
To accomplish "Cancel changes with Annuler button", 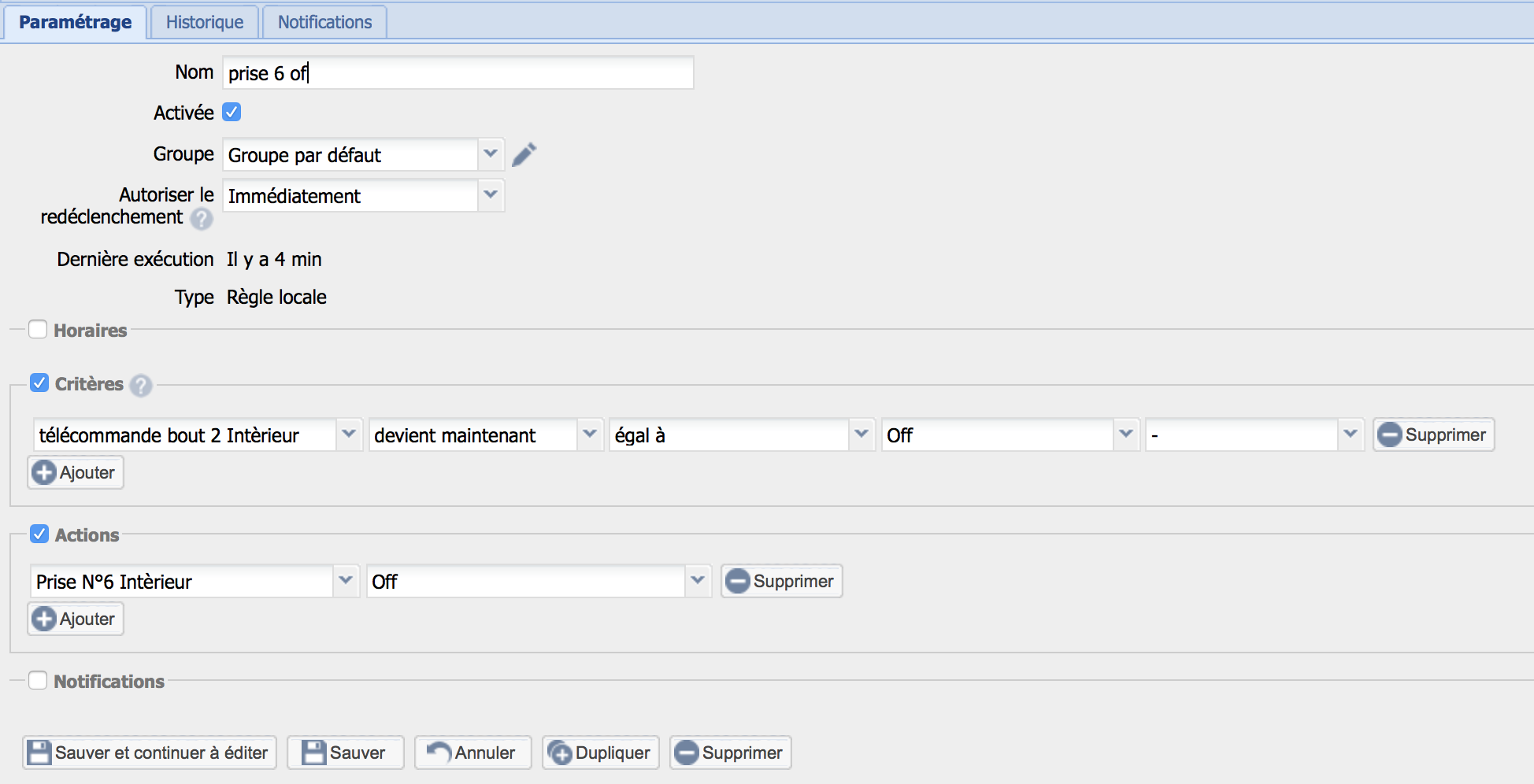I will coord(472,753).
